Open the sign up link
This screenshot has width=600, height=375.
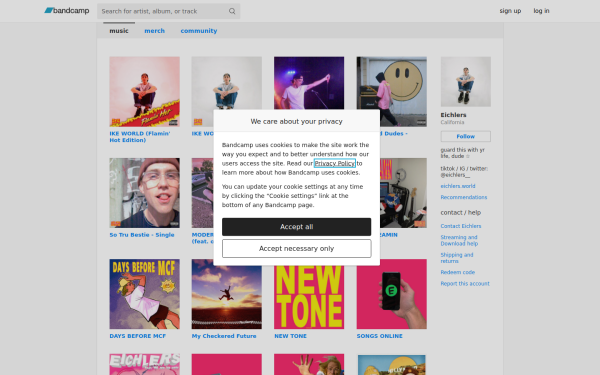point(510,11)
